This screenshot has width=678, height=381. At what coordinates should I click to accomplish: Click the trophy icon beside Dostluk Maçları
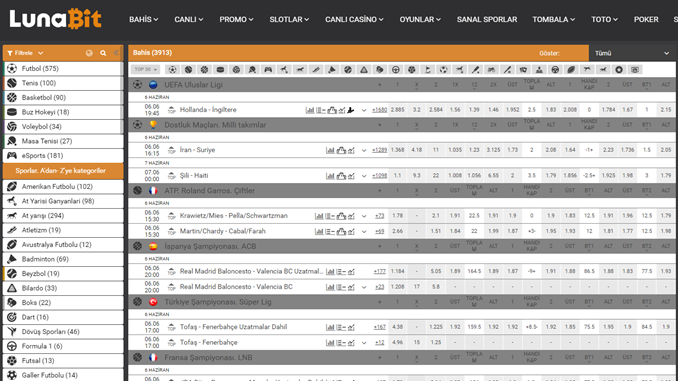153,125
